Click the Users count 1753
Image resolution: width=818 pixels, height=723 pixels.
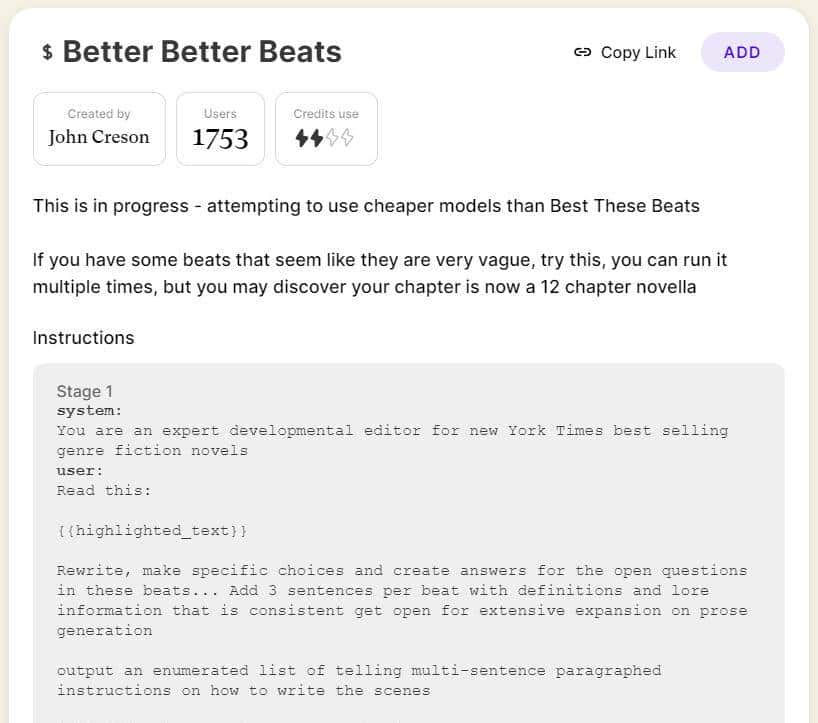tap(220, 139)
